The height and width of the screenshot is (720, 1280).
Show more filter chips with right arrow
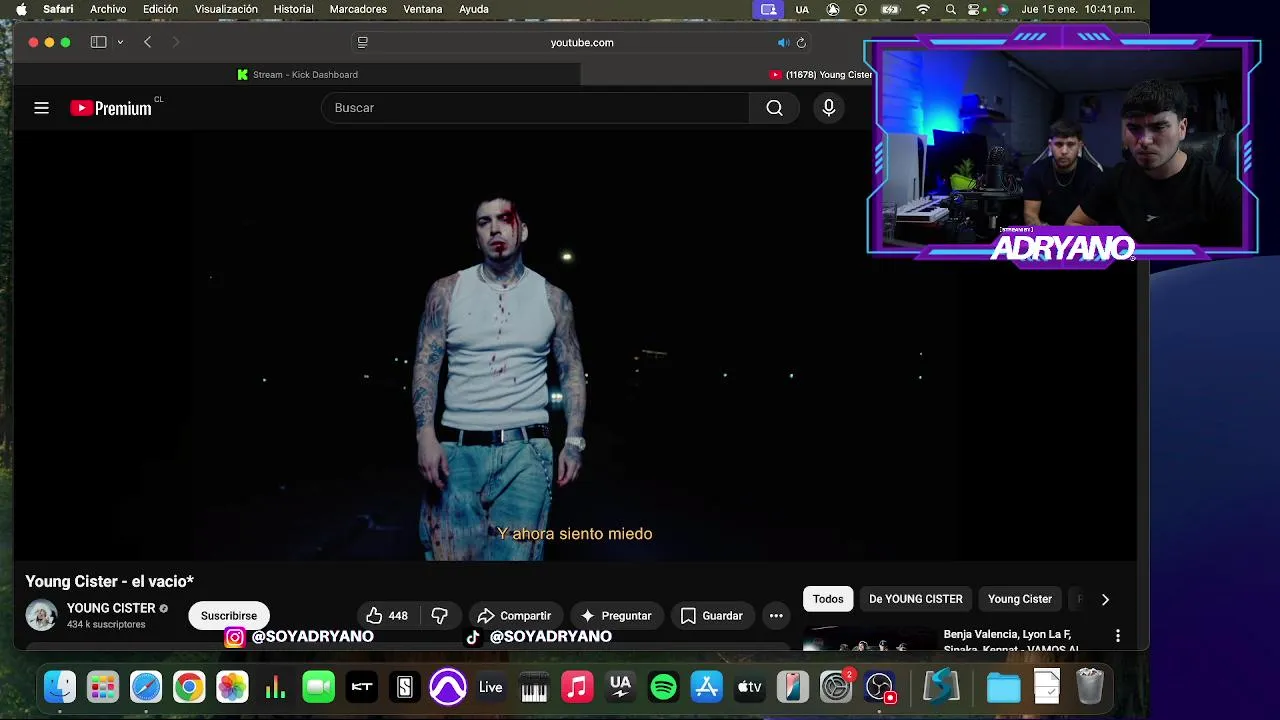click(x=1105, y=599)
